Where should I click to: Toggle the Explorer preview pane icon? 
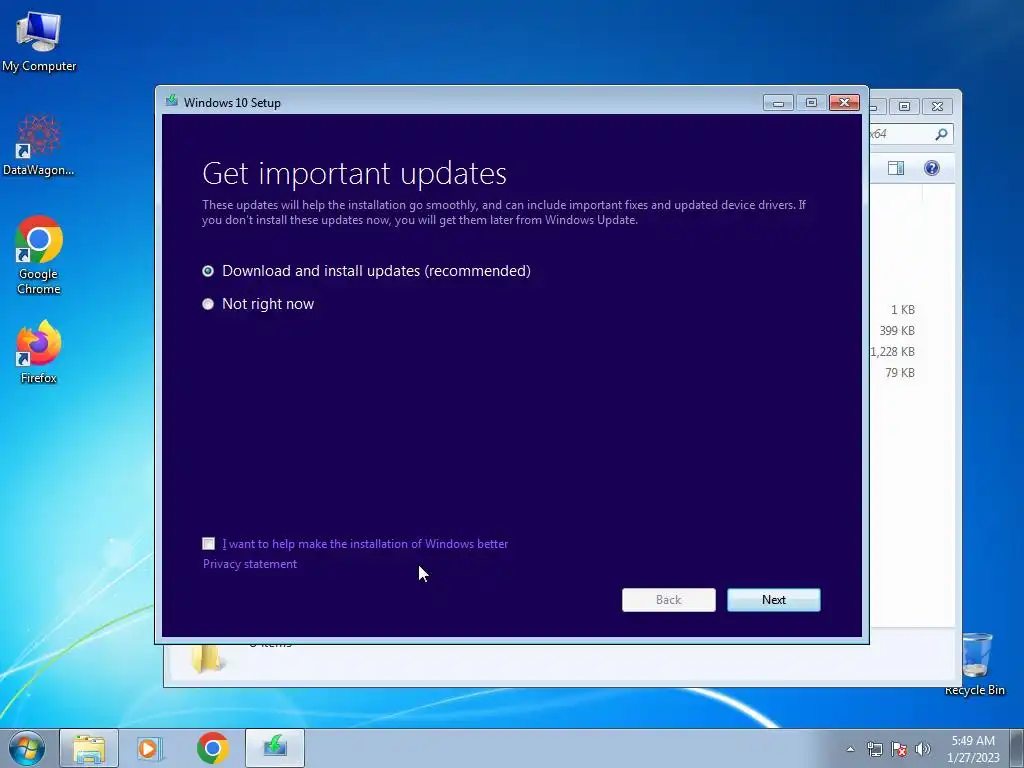point(896,168)
